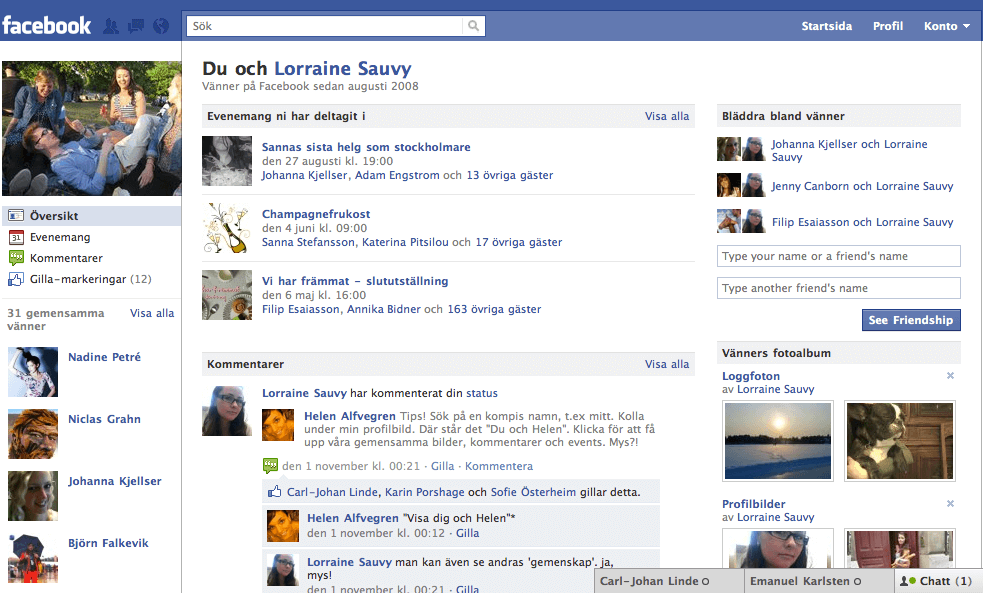Click Niclas Grahn's profile picture
The image size is (983, 593).
pyautogui.click(x=33, y=434)
